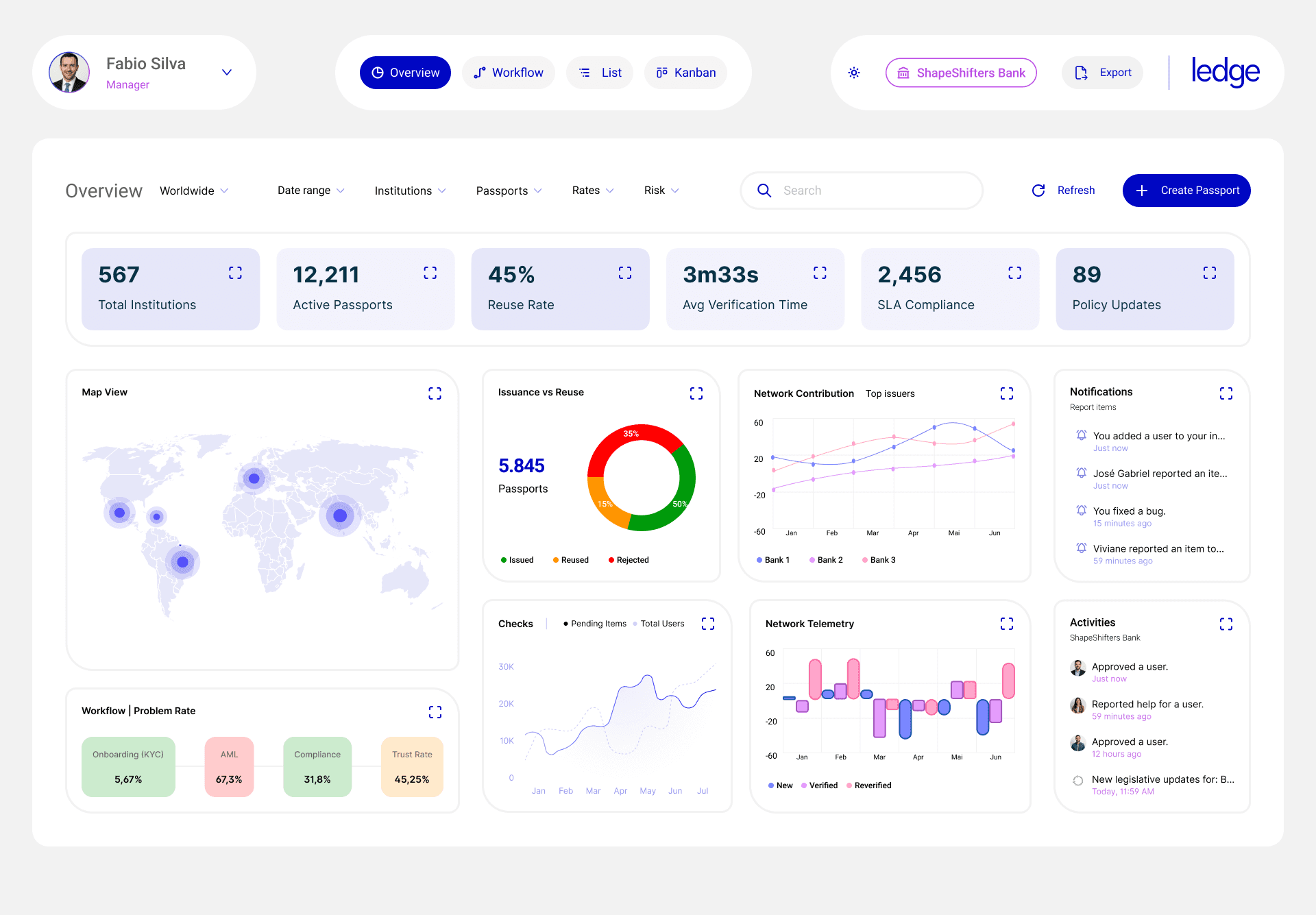Image resolution: width=1316 pixels, height=915 pixels.
Task: Click the South America map hotspot marker
Action: pyautogui.click(x=182, y=562)
